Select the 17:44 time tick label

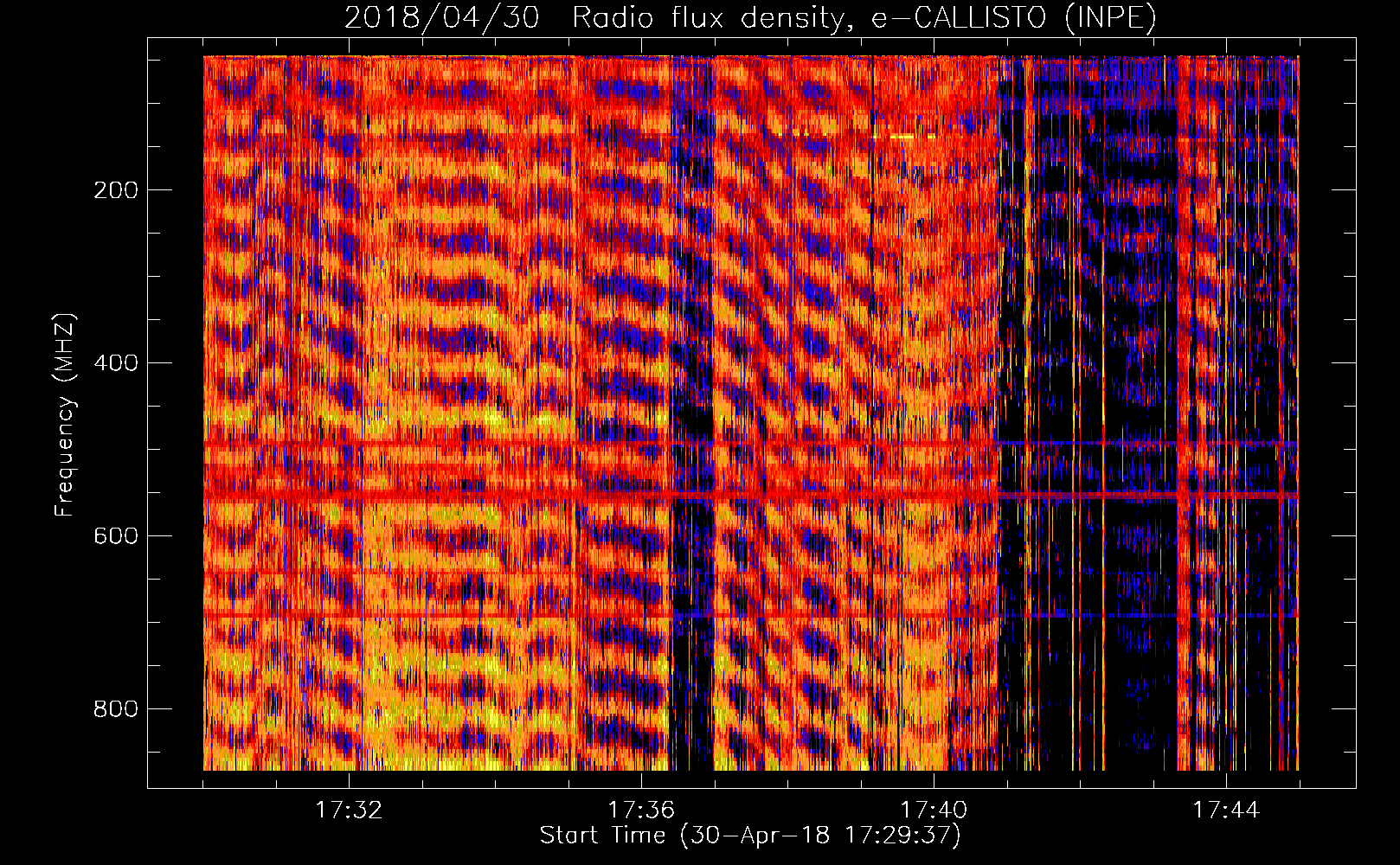pos(1226,811)
